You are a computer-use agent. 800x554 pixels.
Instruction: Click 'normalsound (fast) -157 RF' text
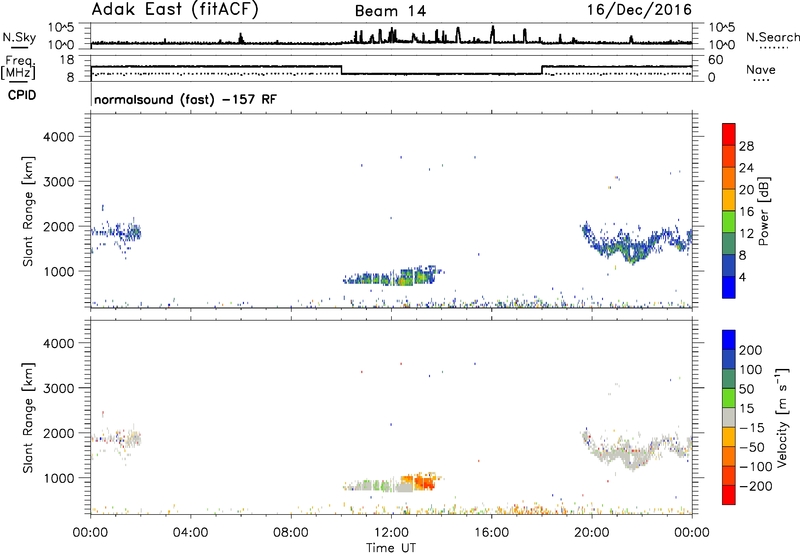click(185, 99)
